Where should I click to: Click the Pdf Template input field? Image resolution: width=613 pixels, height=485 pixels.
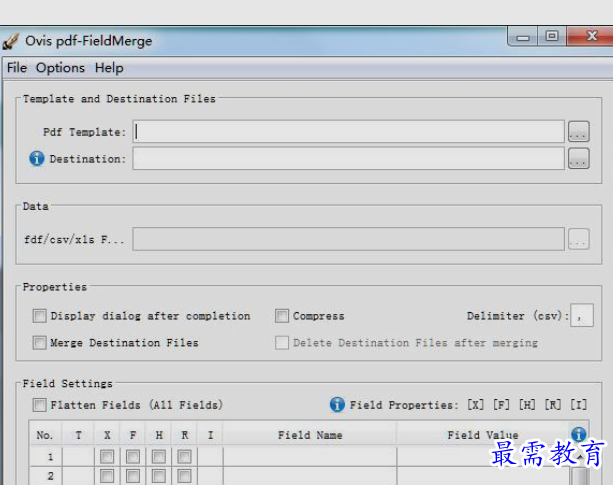click(348, 131)
